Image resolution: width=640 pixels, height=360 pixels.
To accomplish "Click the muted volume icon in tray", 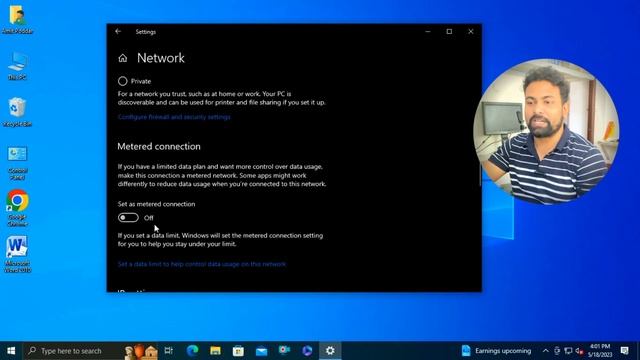I will 579,351.
